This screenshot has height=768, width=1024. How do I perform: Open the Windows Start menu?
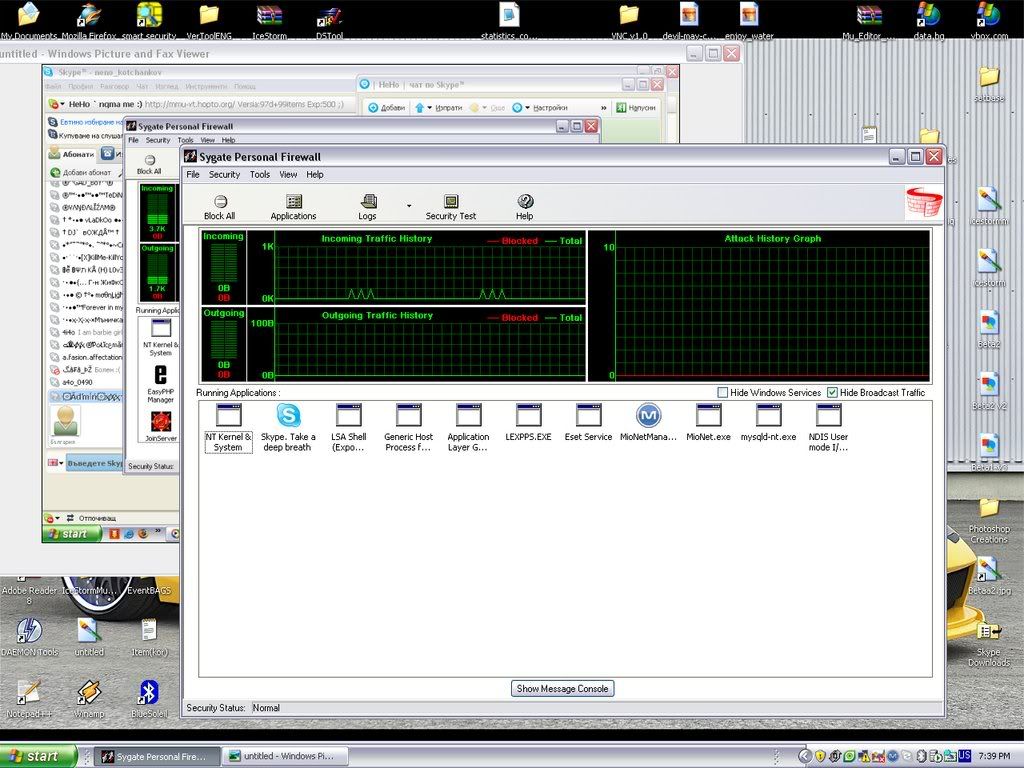(x=37, y=756)
